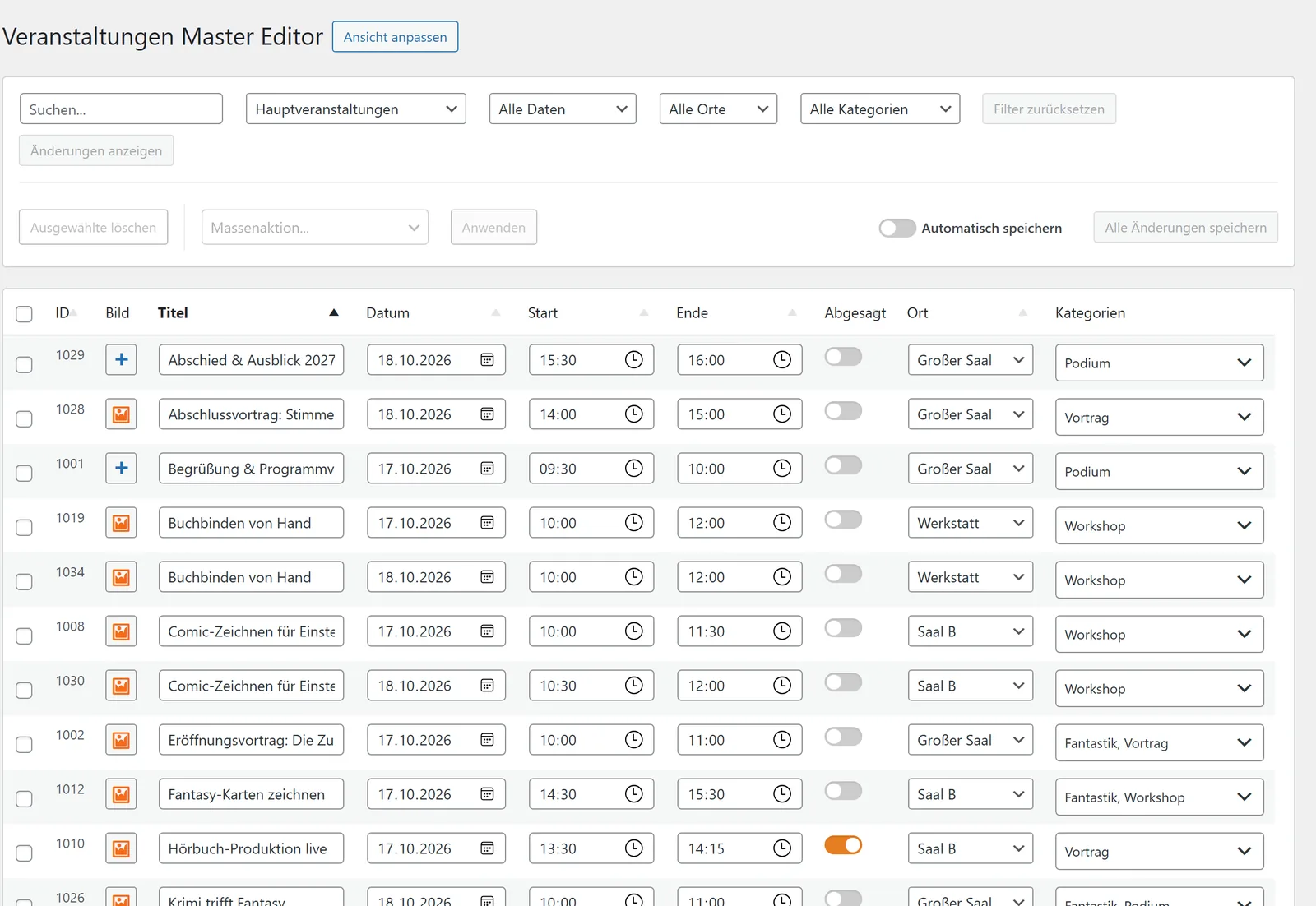The width and height of the screenshot is (1316, 906).
Task: Sort by Ort column header
Action: (x=917, y=312)
